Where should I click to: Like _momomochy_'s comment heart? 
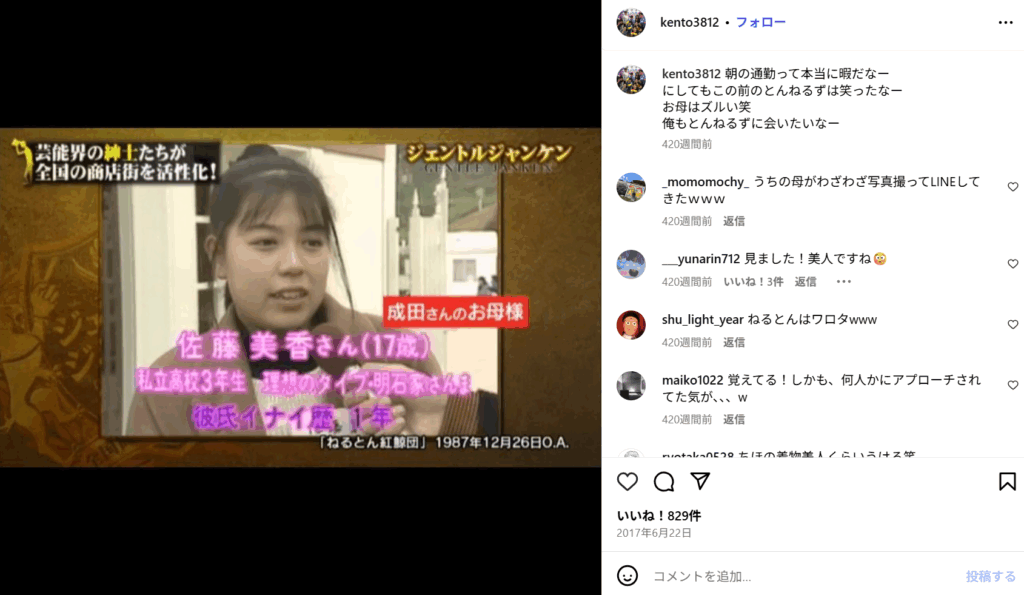pos(1013,187)
